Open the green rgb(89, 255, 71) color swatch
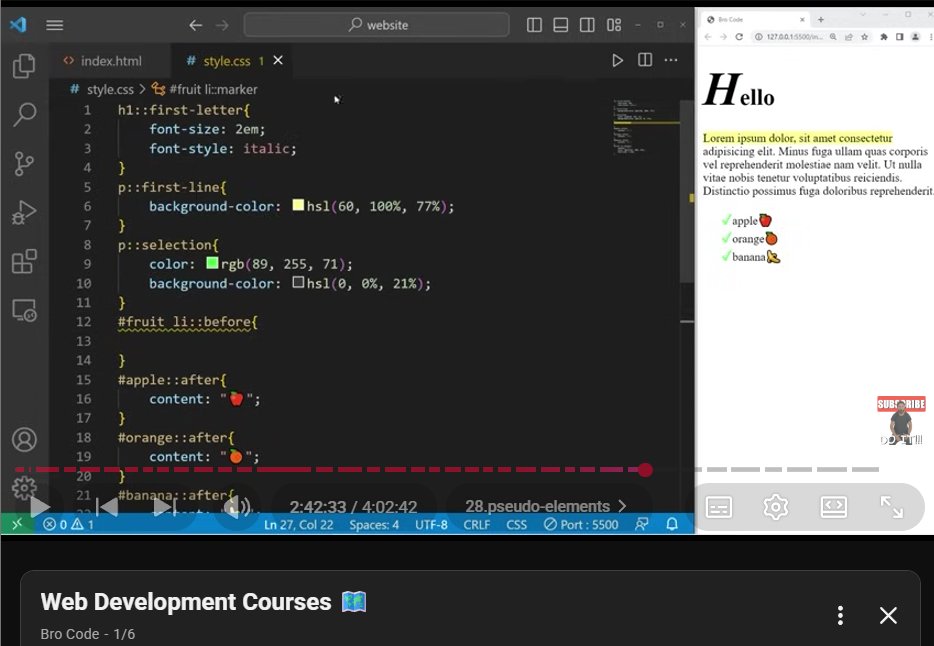 click(x=212, y=263)
